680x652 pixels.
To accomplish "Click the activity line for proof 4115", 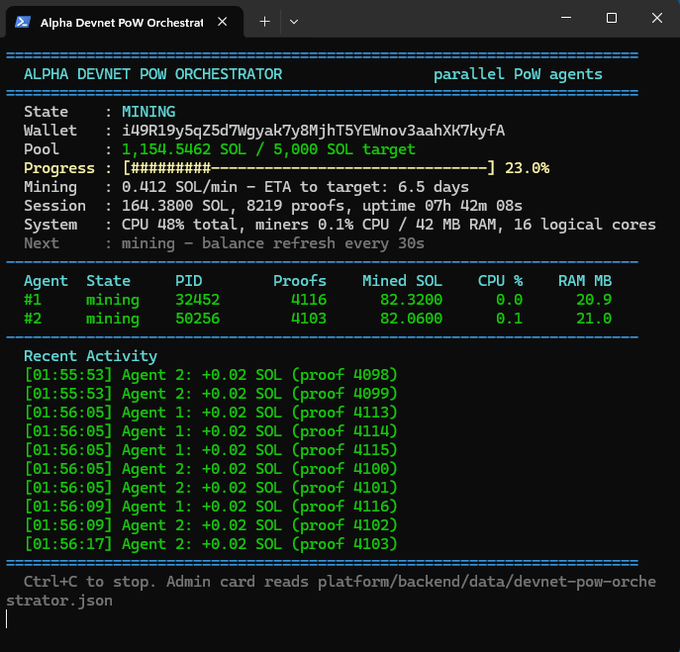I will click(x=211, y=450).
